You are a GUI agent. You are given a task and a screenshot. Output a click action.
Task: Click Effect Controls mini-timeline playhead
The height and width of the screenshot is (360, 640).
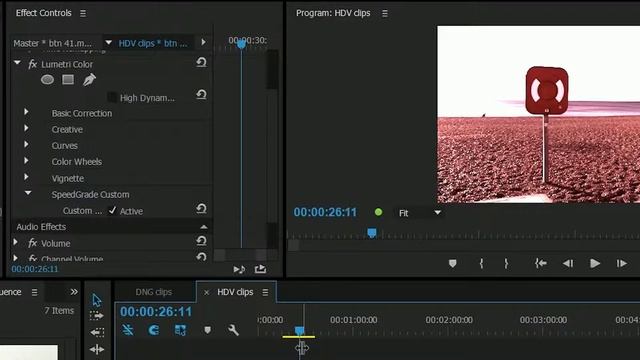241,44
